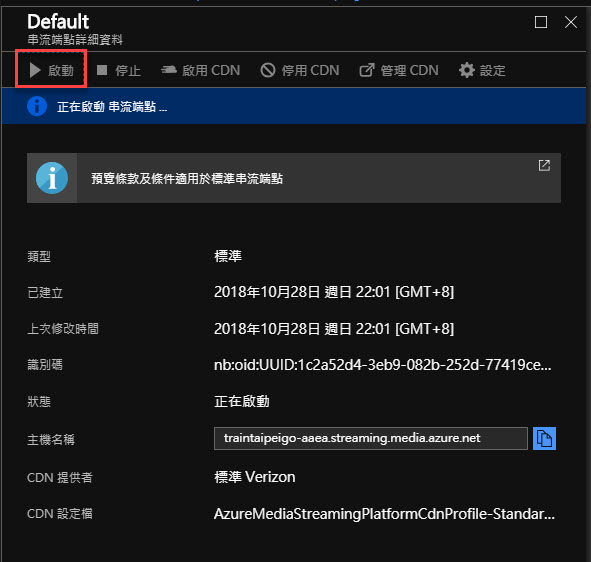Click the 停止 stop button
The height and width of the screenshot is (562, 591).
tap(119, 70)
